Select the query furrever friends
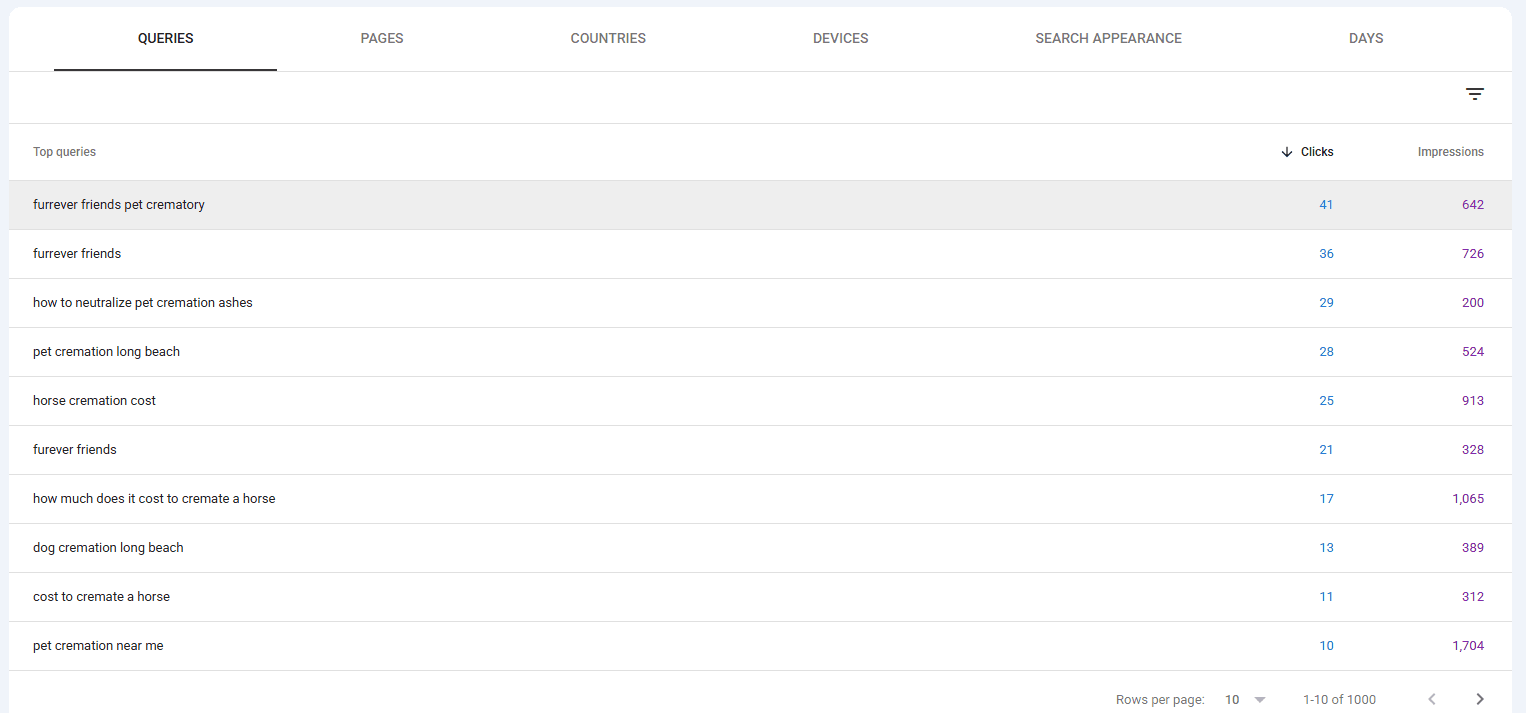1526x713 pixels. click(x=77, y=254)
